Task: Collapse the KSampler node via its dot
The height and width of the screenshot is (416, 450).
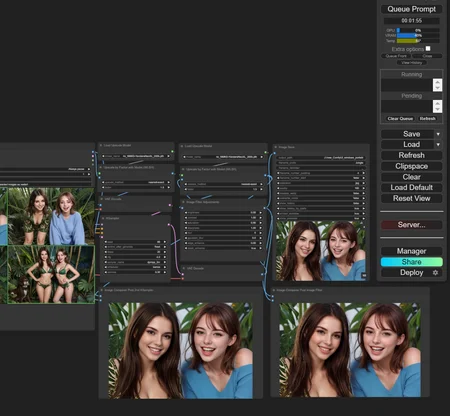Action: click(x=103, y=218)
